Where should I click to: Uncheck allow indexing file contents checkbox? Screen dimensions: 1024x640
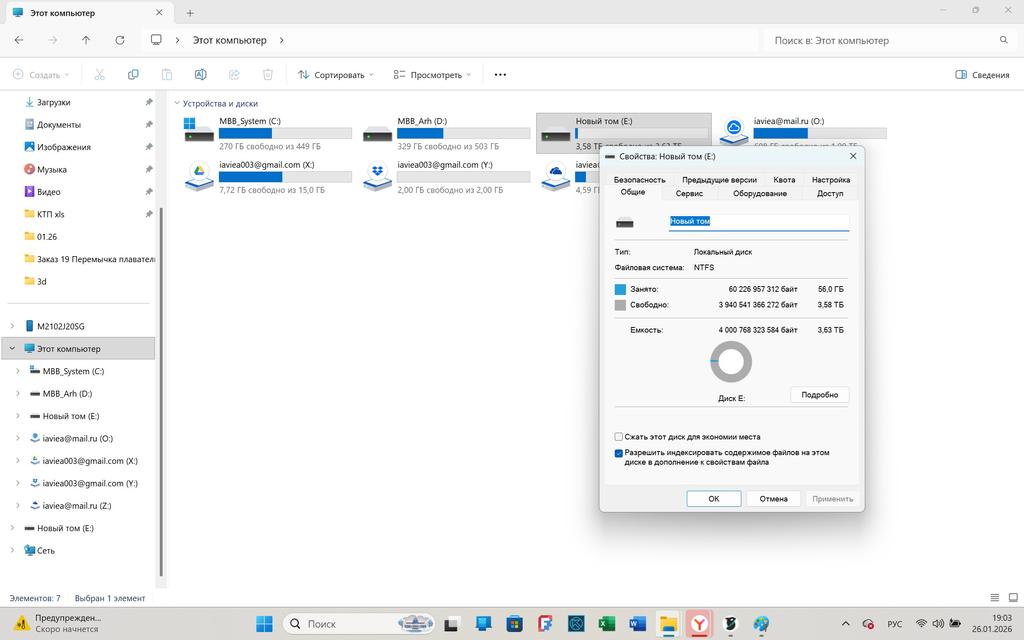coord(619,453)
